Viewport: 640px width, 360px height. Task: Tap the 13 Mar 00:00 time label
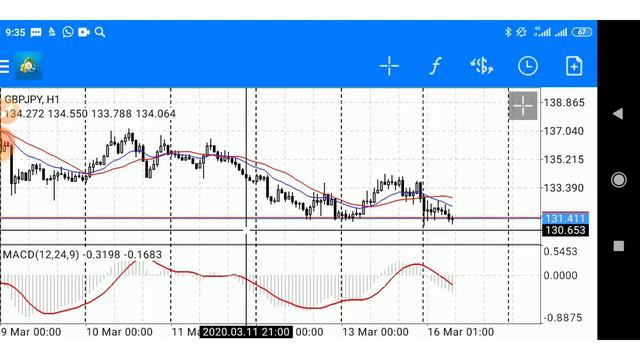tap(375, 332)
